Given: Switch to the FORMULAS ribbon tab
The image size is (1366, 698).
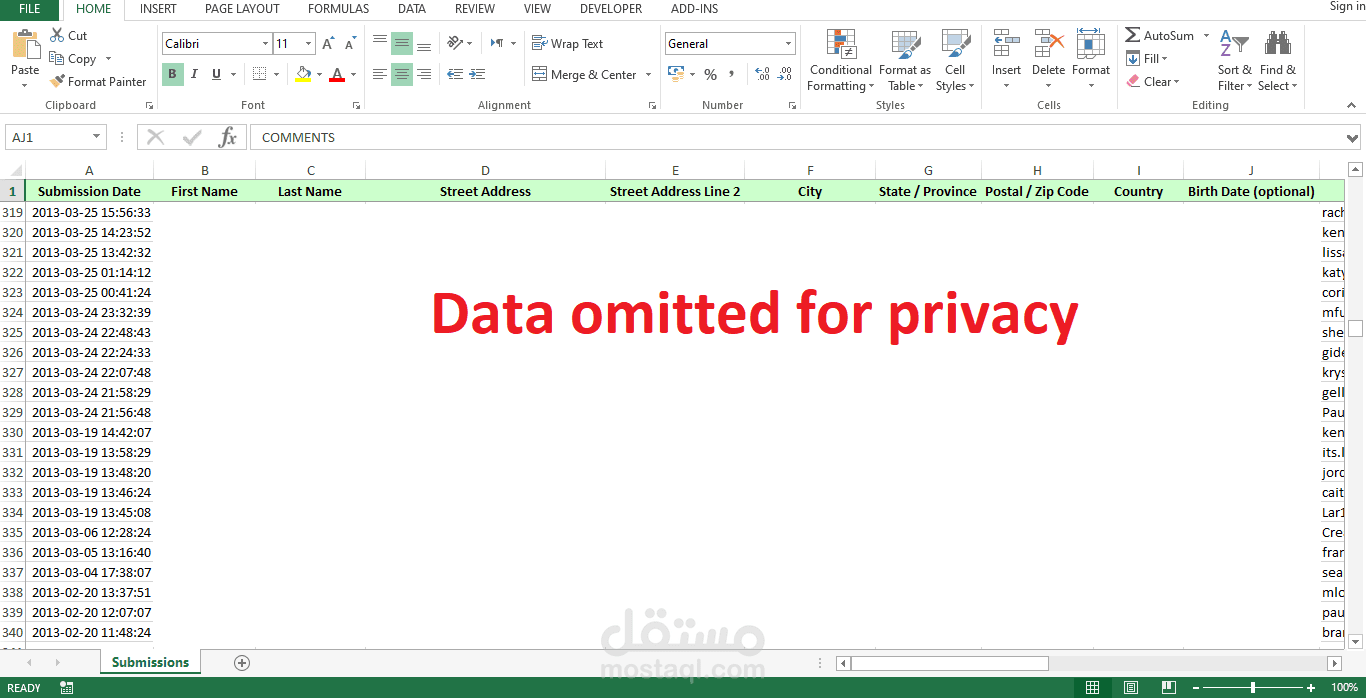Looking at the screenshot, I should (337, 9).
